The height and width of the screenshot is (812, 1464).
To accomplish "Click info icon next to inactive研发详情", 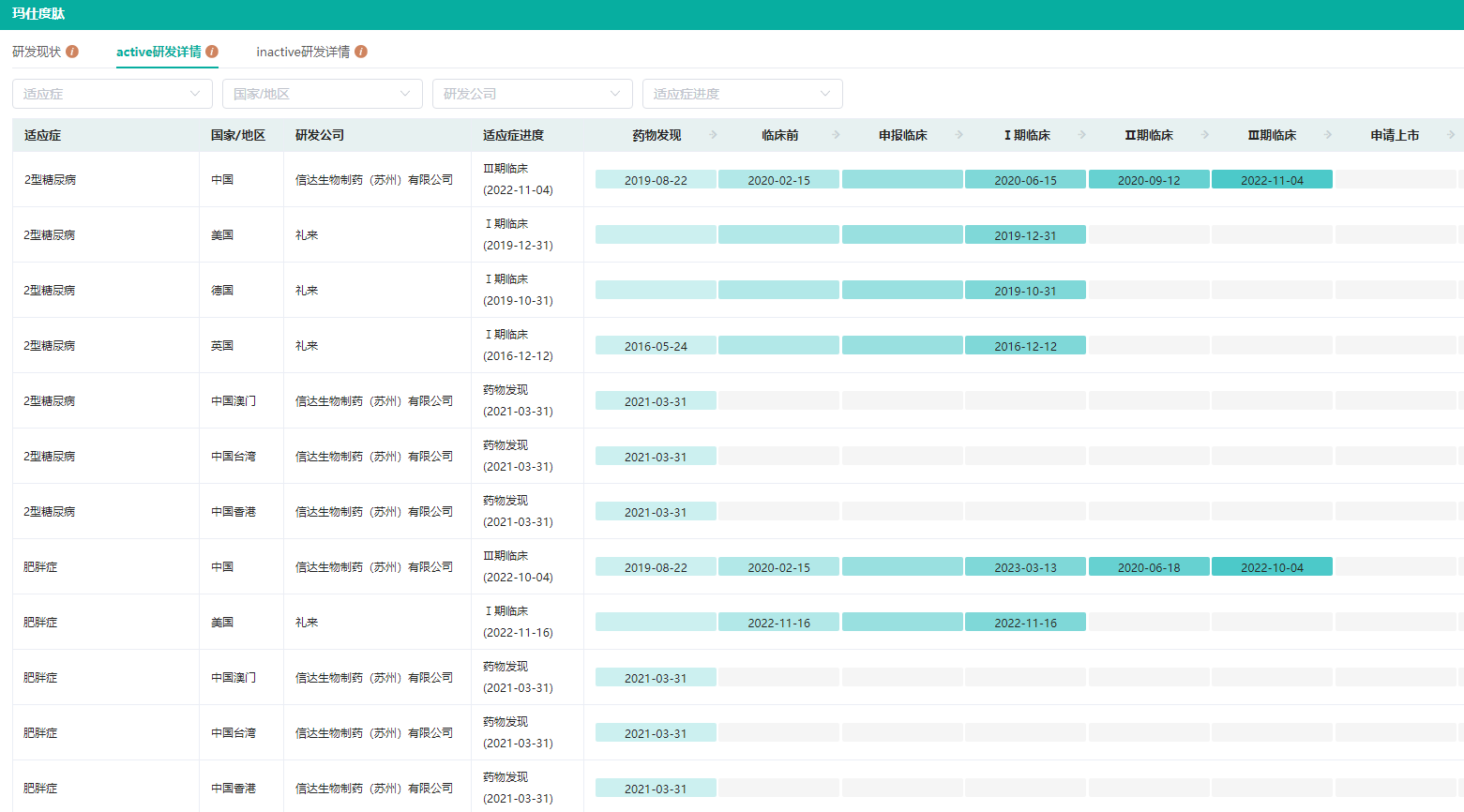I will [x=361, y=52].
